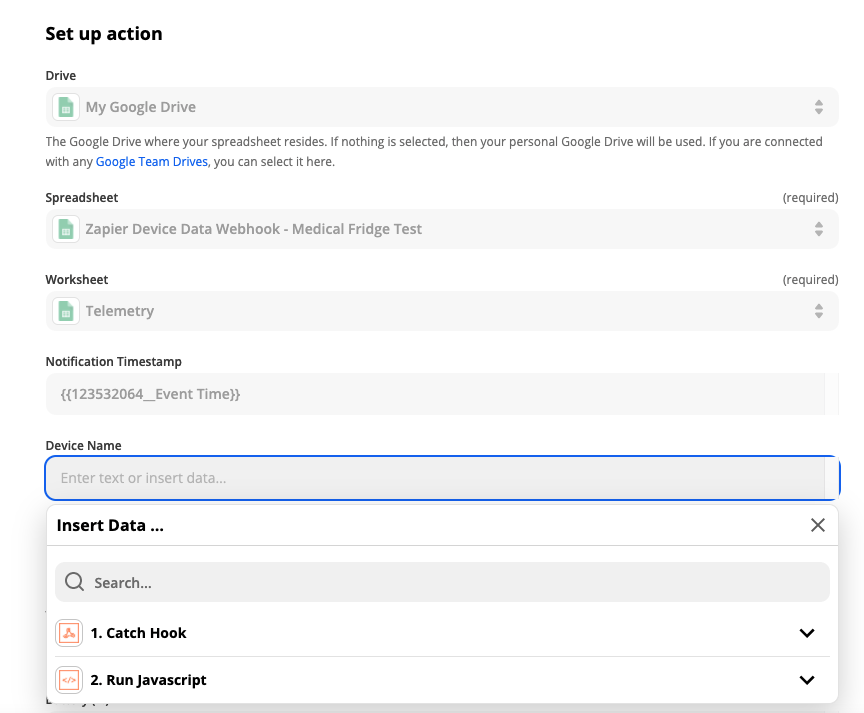Close the Insert Data panel
Image resolution: width=864 pixels, height=713 pixels.
pyautogui.click(x=818, y=525)
